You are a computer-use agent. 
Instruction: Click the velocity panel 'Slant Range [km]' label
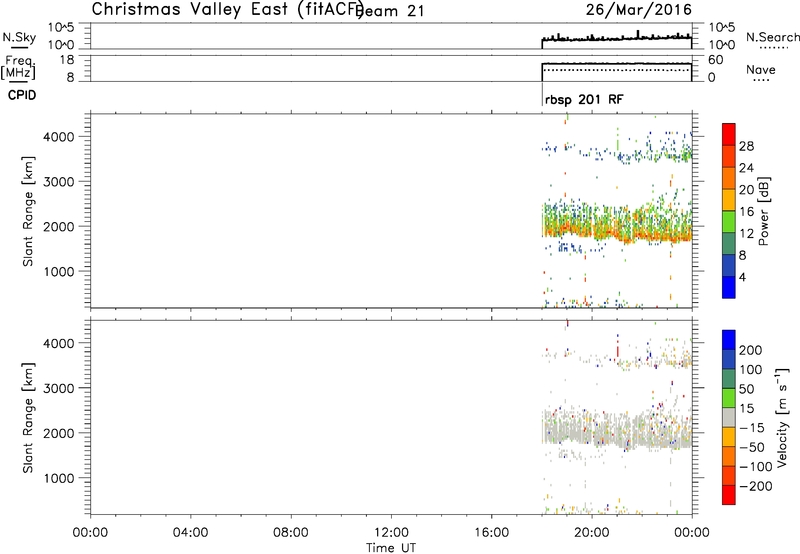(x=28, y=418)
